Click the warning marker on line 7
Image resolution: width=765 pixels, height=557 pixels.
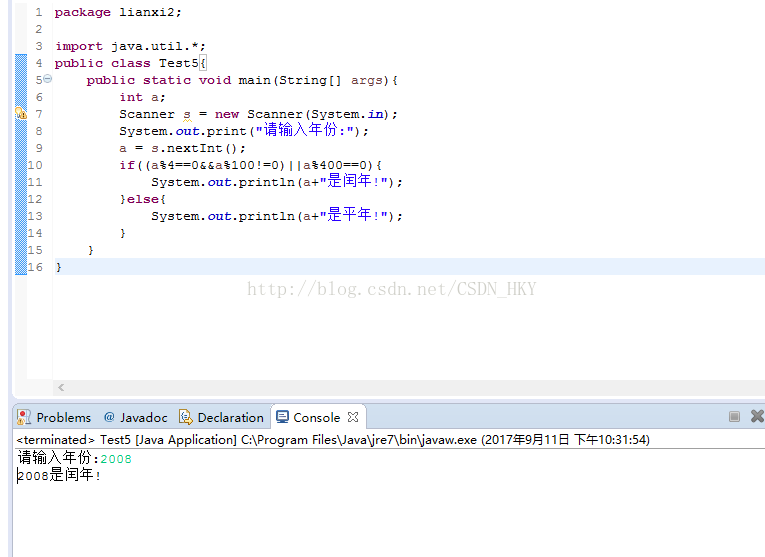(21, 114)
